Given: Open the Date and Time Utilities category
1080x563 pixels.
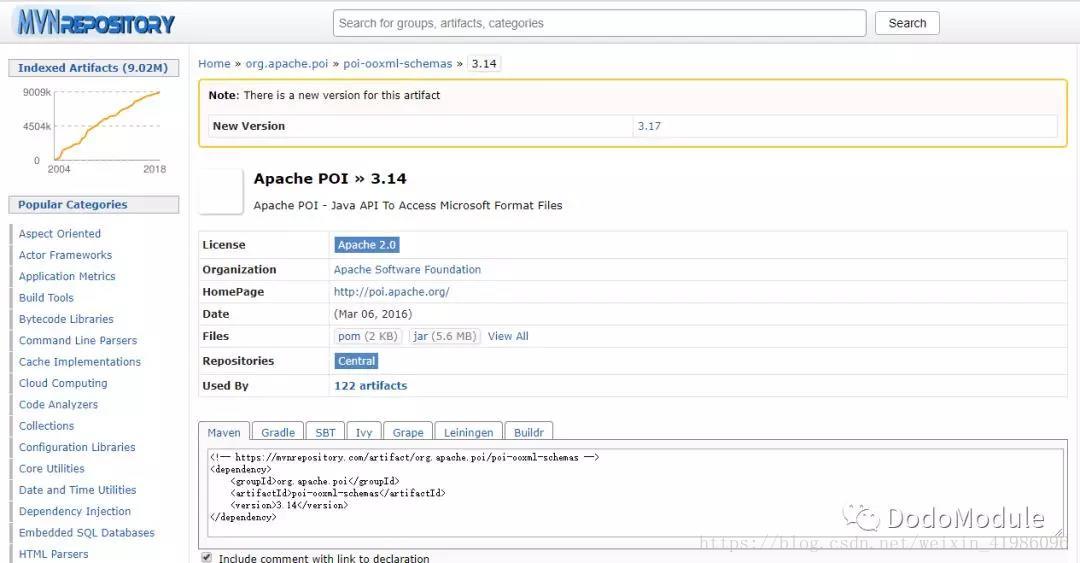Looking at the screenshot, I should point(77,490).
